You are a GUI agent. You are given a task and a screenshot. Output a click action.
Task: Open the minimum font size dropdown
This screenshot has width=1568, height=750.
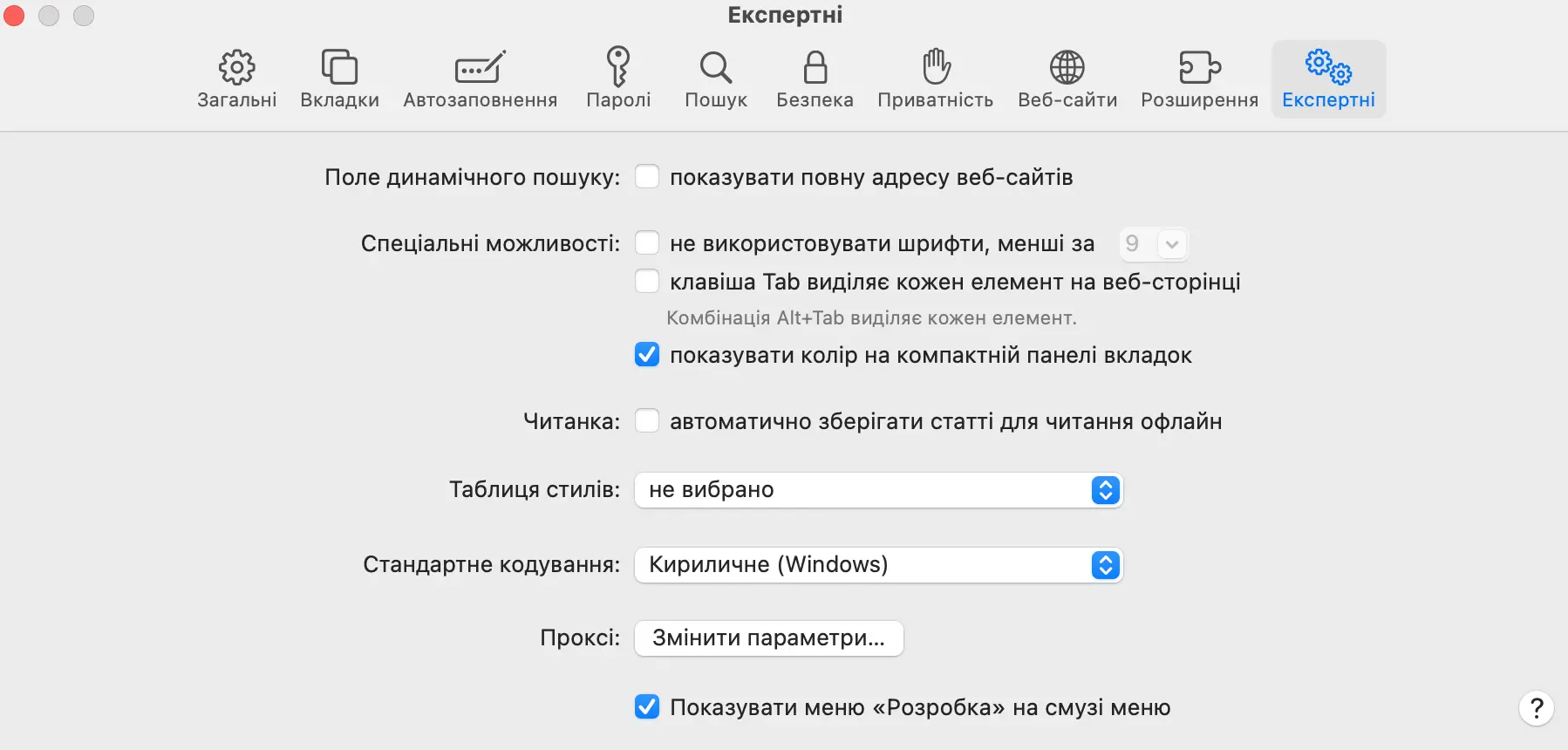[1153, 244]
